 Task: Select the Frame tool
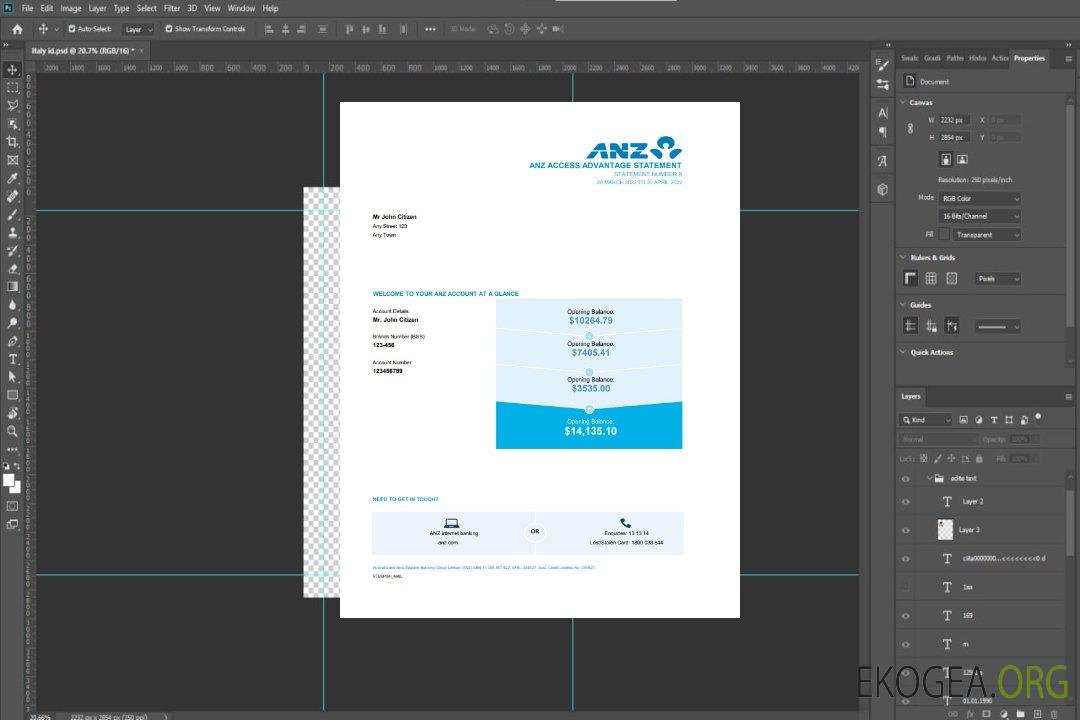pyautogui.click(x=12, y=160)
